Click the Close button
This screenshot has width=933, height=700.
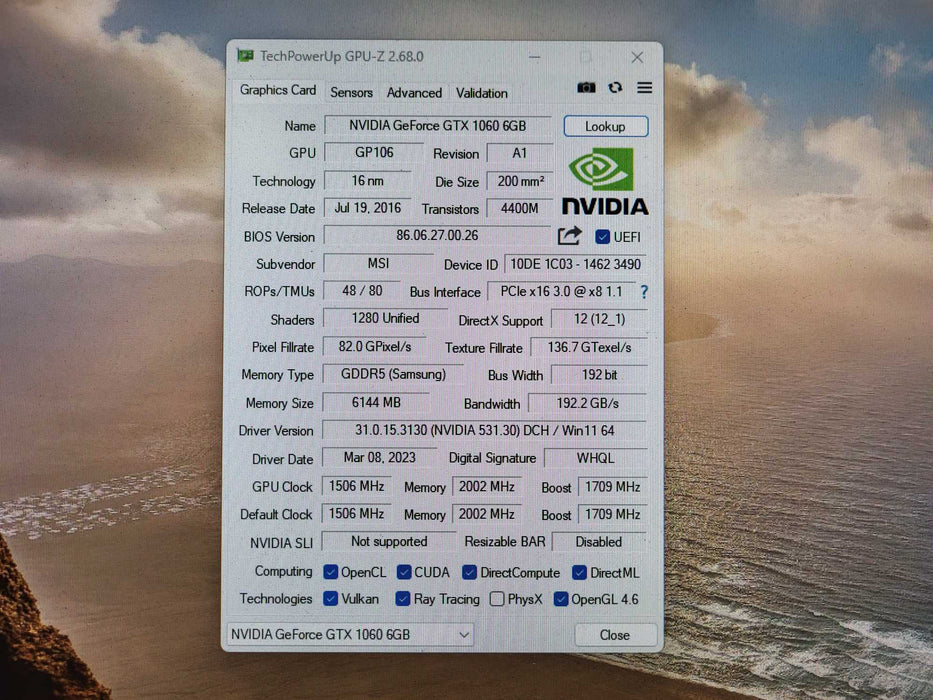615,635
